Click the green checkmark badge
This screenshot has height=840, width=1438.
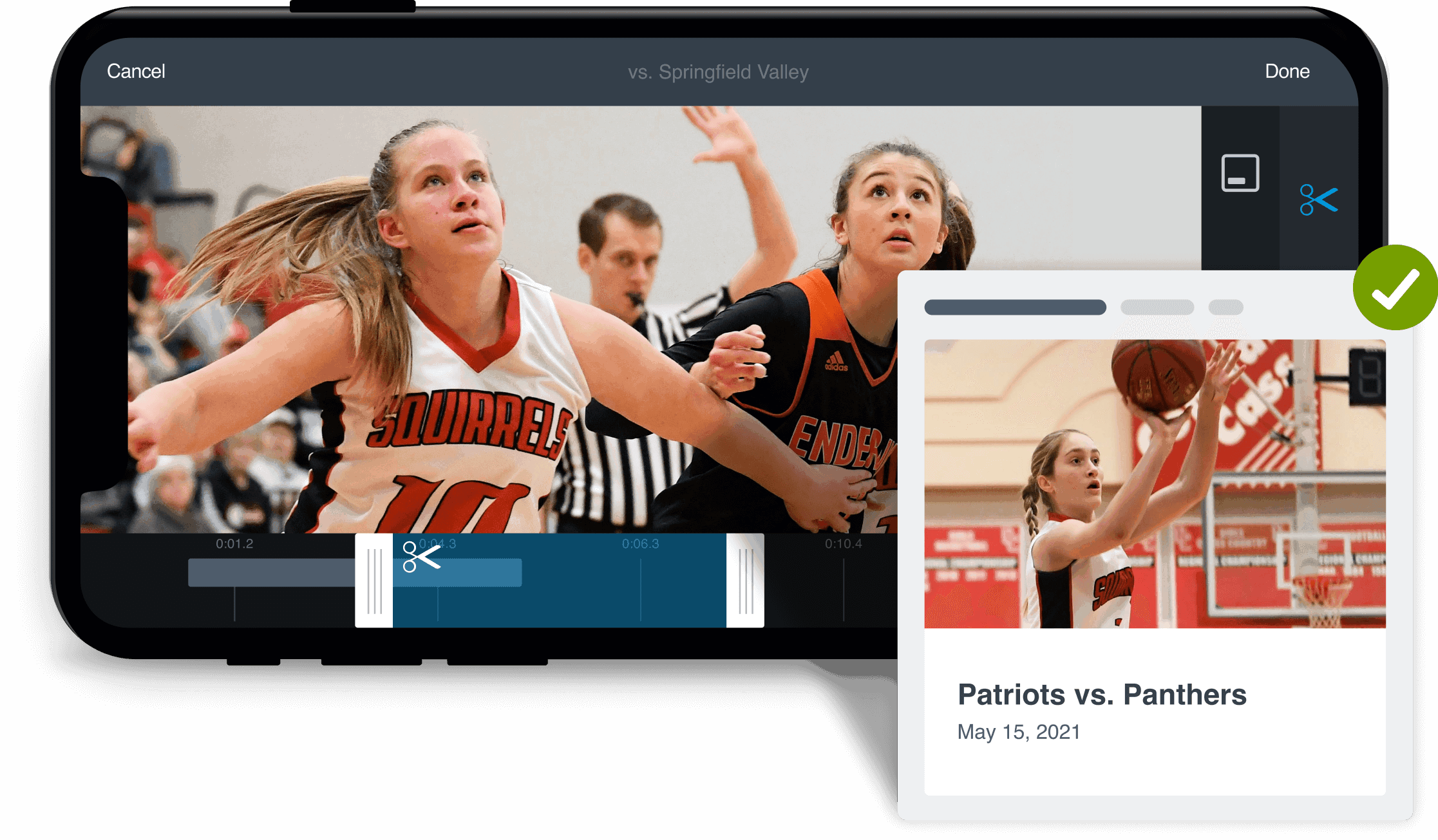pos(1394,288)
